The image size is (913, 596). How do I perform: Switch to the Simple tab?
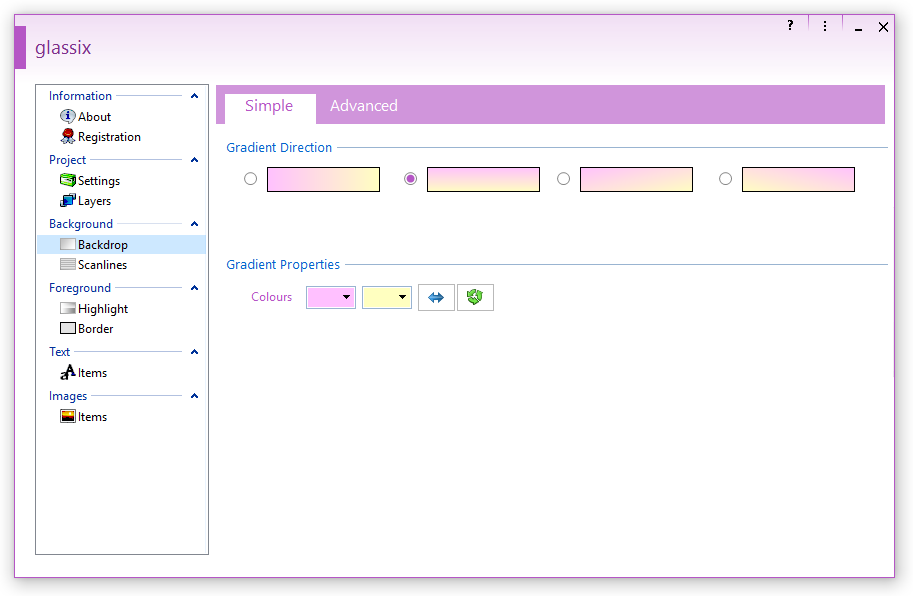click(x=269, y=106)
